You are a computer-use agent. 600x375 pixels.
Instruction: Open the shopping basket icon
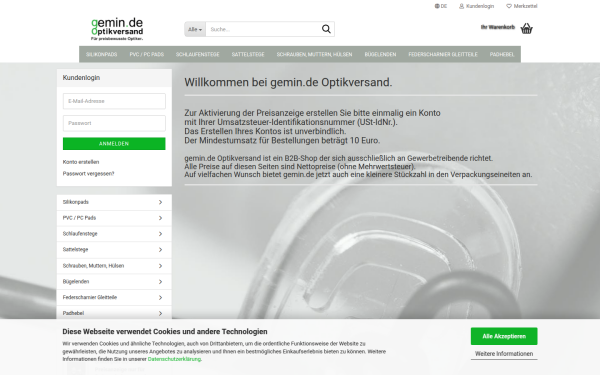coord(527,28)
